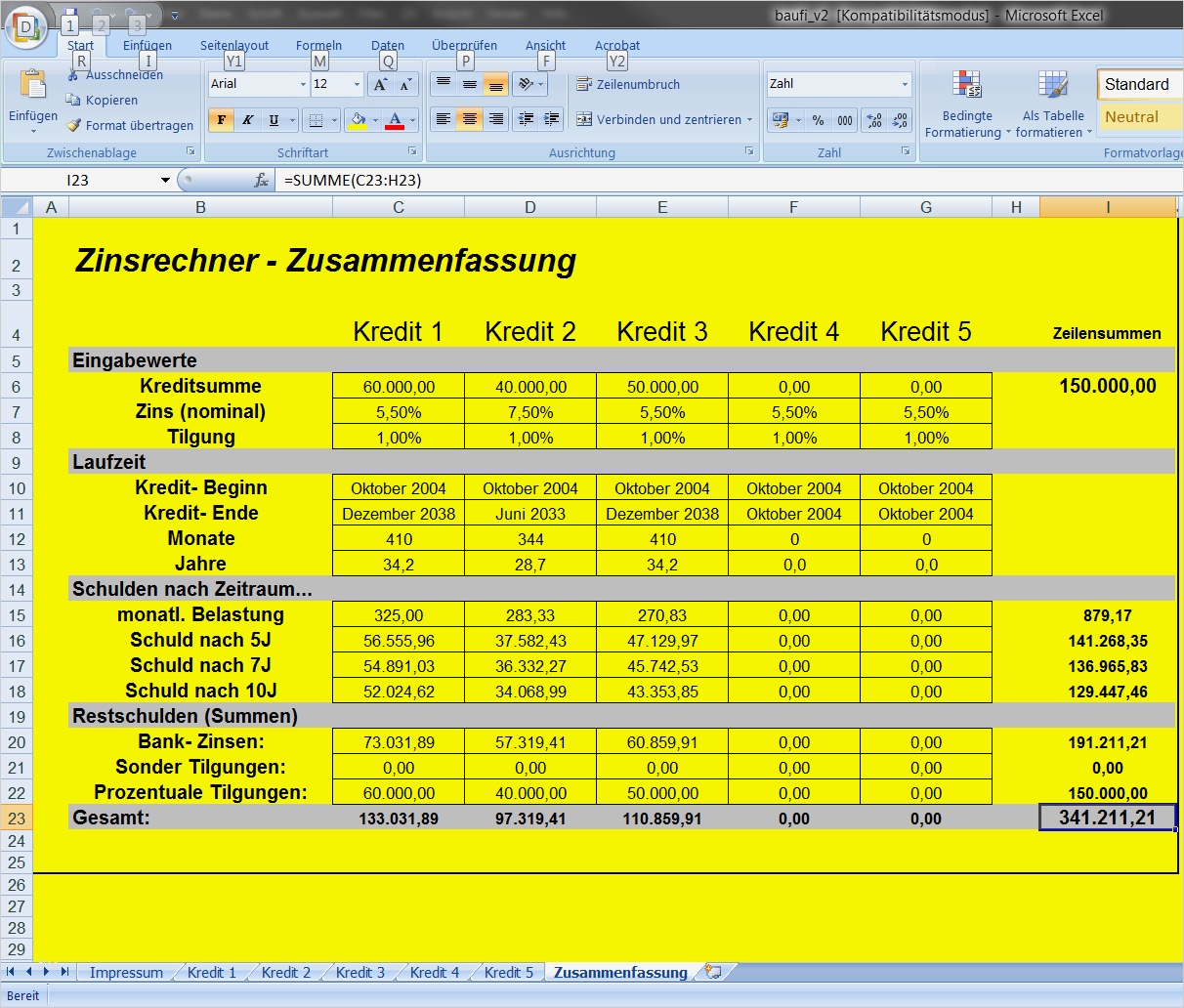Screen dimensions: 1184x1008
Task: Go to first sheet navigation arrow
Action: [12, 972]
